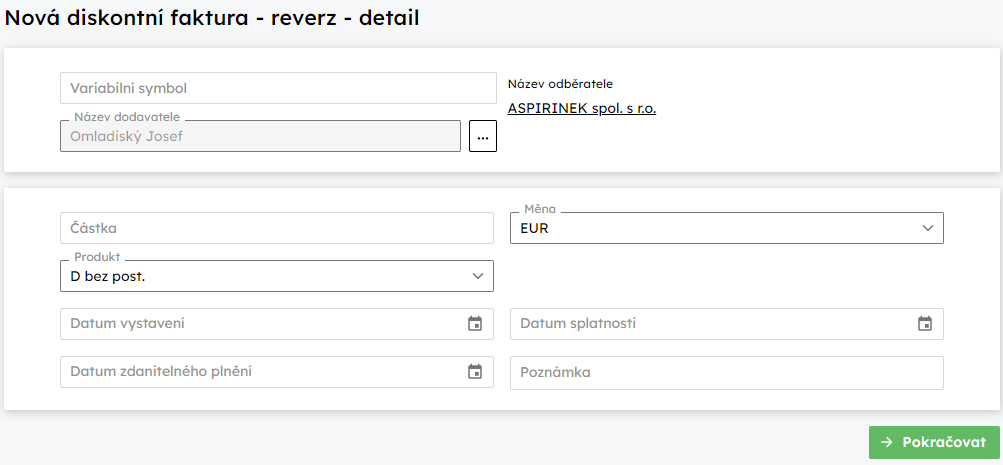This screenshot has height=465, width=1003.
Task: Click into the Poznámka note field
Action: point(727,373)
